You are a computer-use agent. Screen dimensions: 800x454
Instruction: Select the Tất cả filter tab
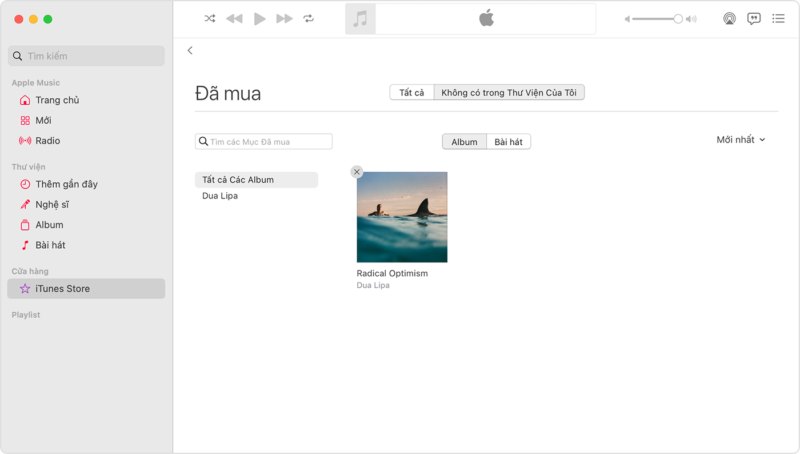click(412, 93)
